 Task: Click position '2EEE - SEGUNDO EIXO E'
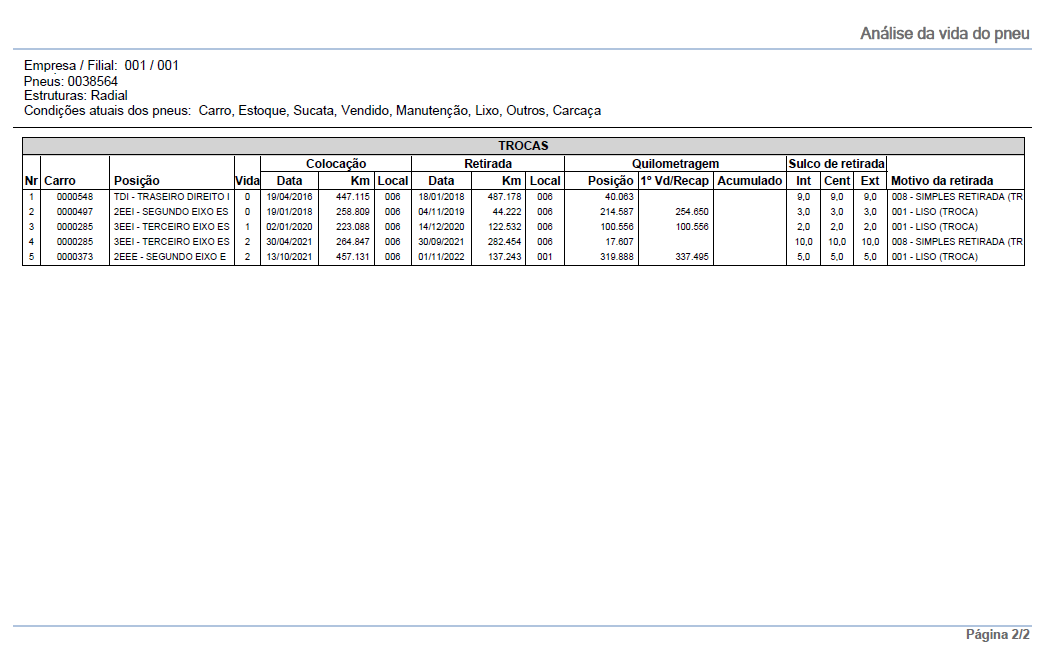(x=170, y=257)
